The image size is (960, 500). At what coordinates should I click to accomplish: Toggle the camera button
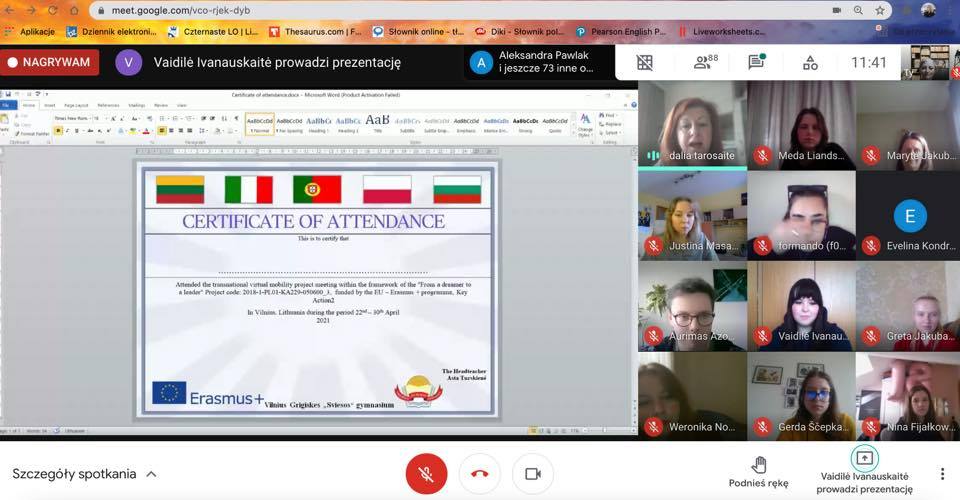tap(532, 474)
